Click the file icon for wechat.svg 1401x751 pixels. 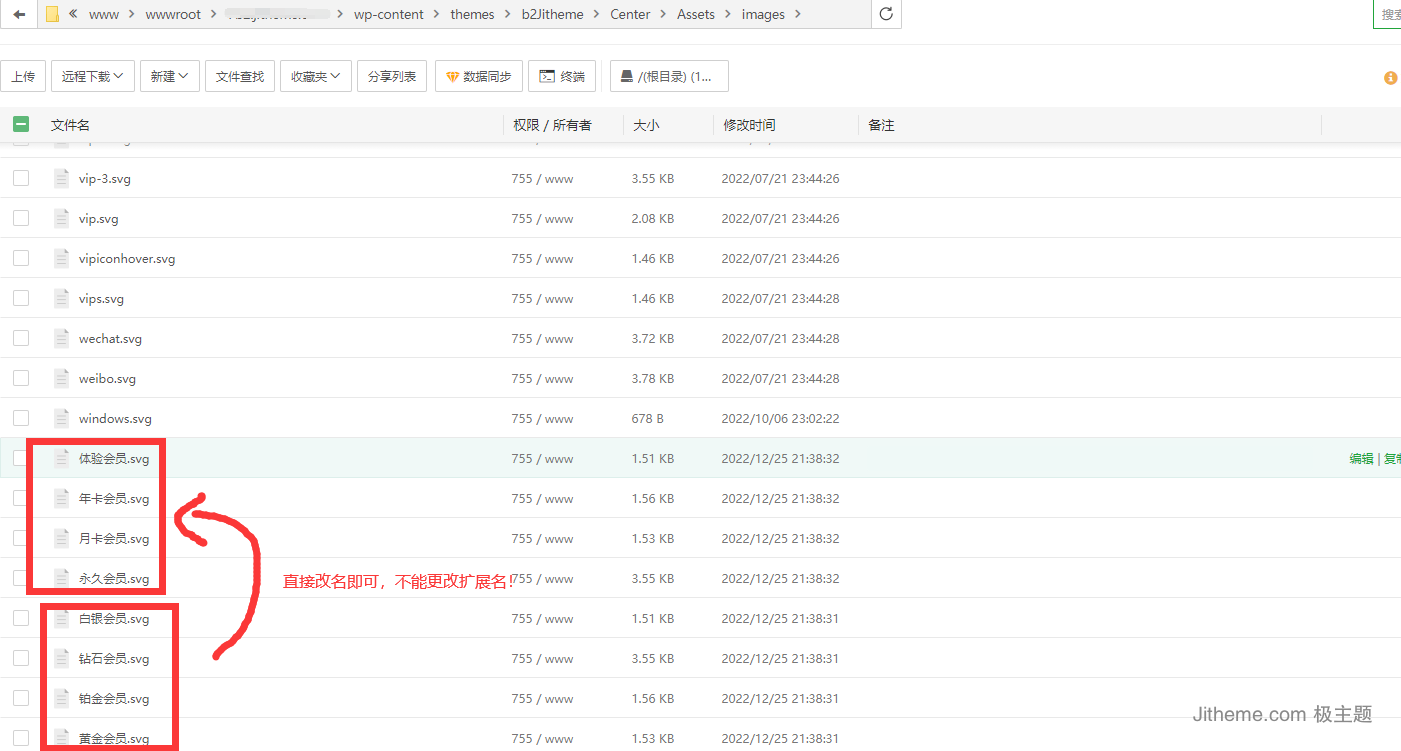click(x=62, y=339)
